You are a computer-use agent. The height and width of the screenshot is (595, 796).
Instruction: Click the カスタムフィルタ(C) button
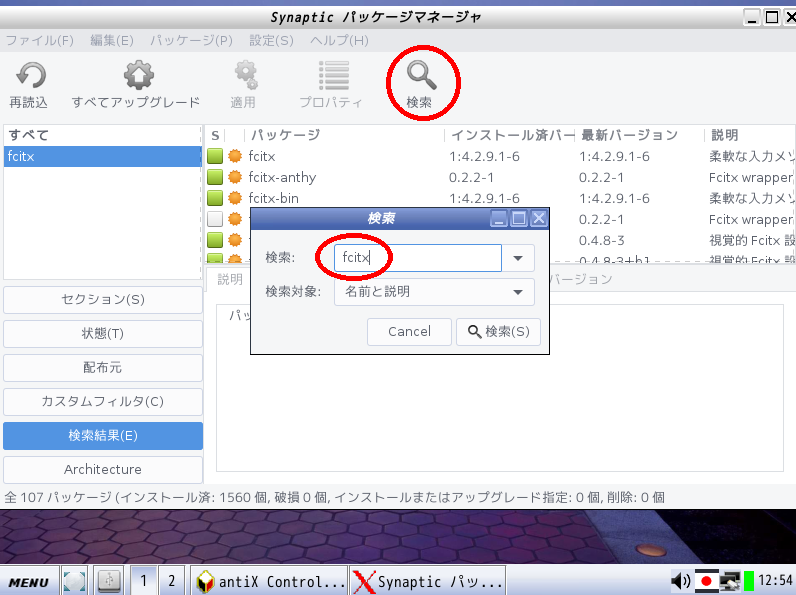click(103, 402)
